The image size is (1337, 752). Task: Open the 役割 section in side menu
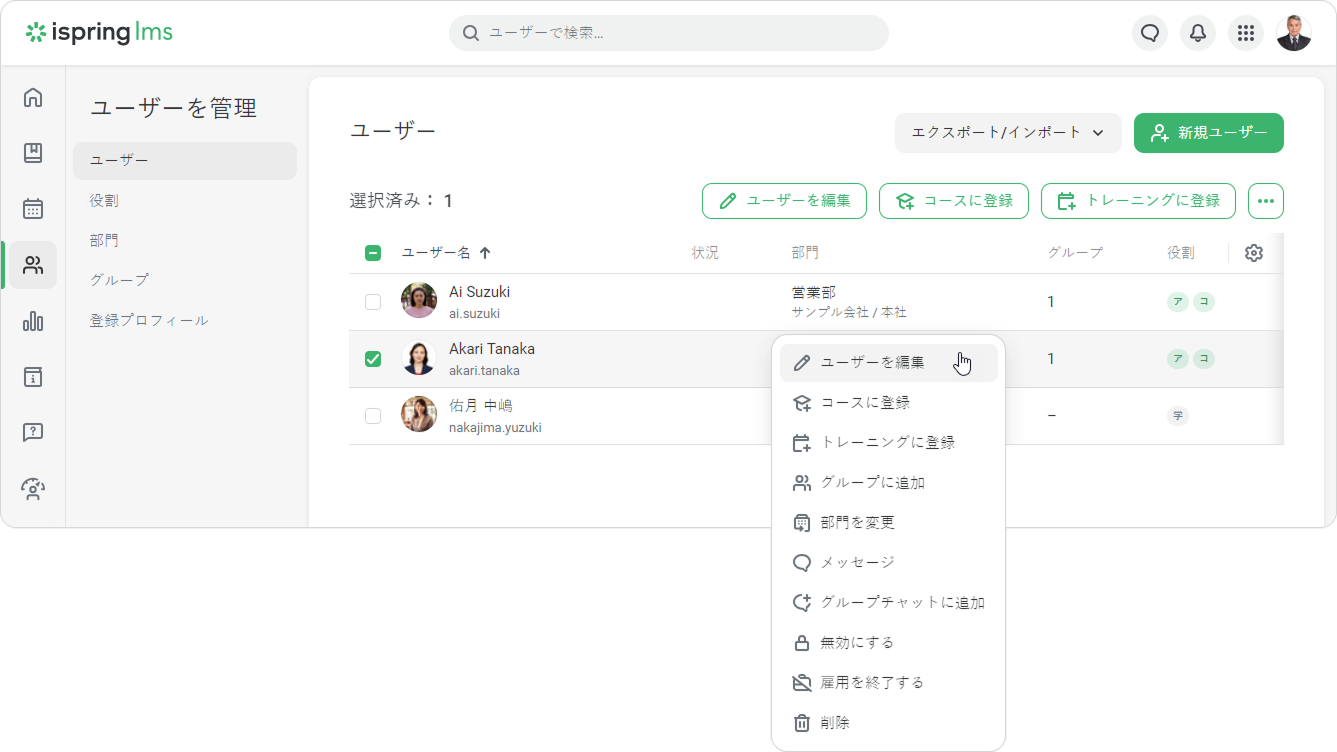104,201
